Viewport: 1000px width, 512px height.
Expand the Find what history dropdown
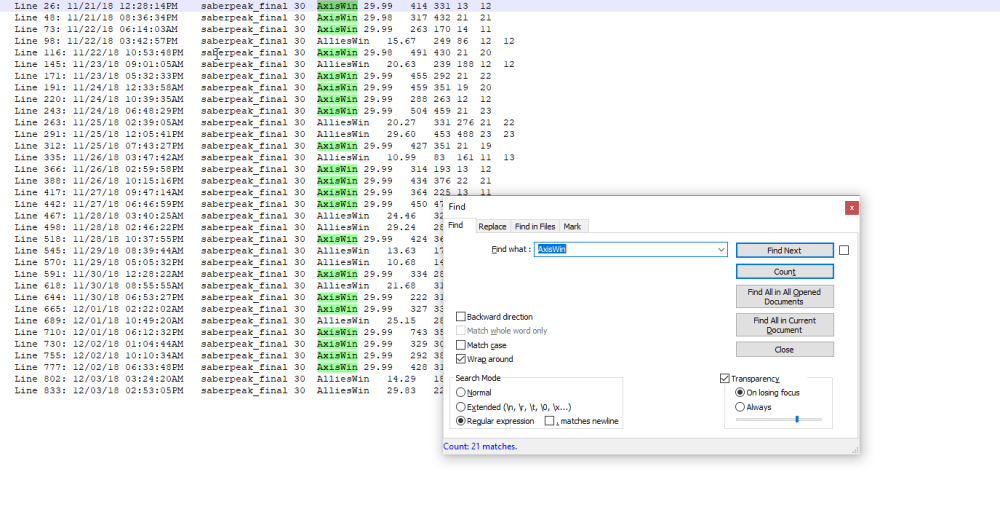(x=721, y=249)
